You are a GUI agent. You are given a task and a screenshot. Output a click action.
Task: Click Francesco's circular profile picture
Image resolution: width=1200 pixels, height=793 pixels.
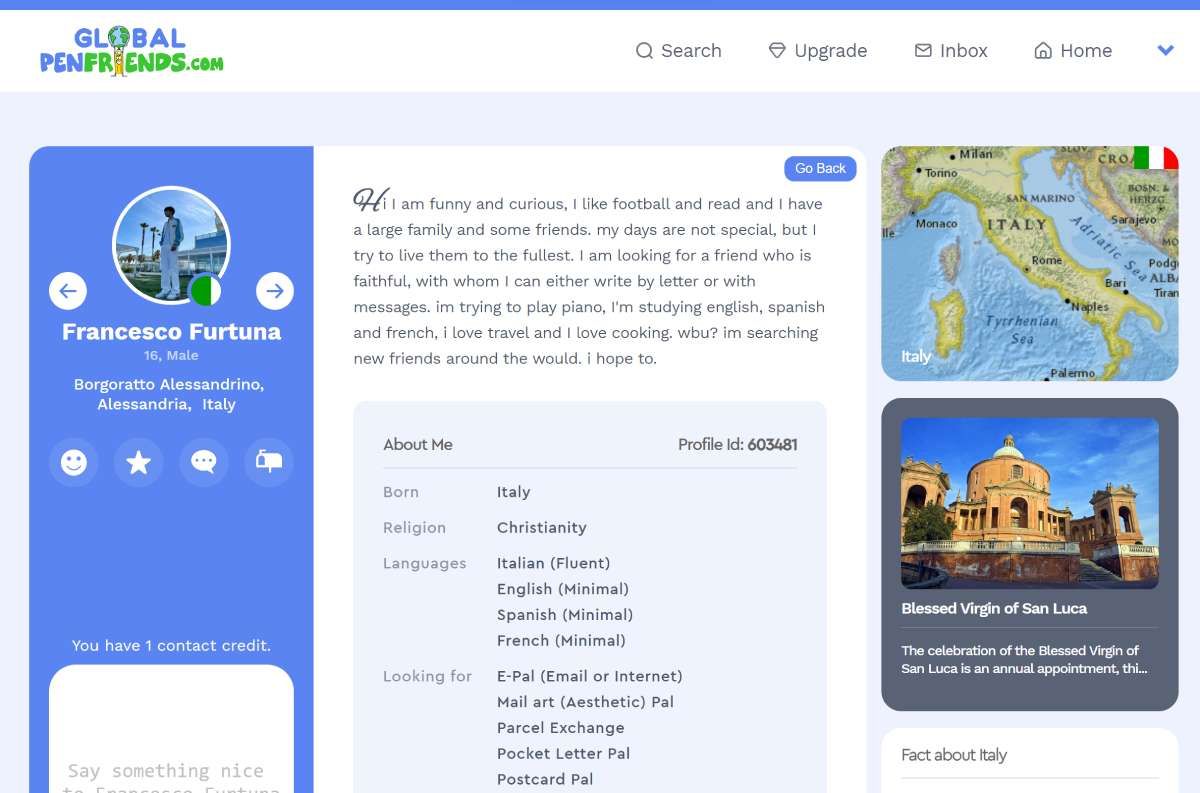click(x=171, y=245)
